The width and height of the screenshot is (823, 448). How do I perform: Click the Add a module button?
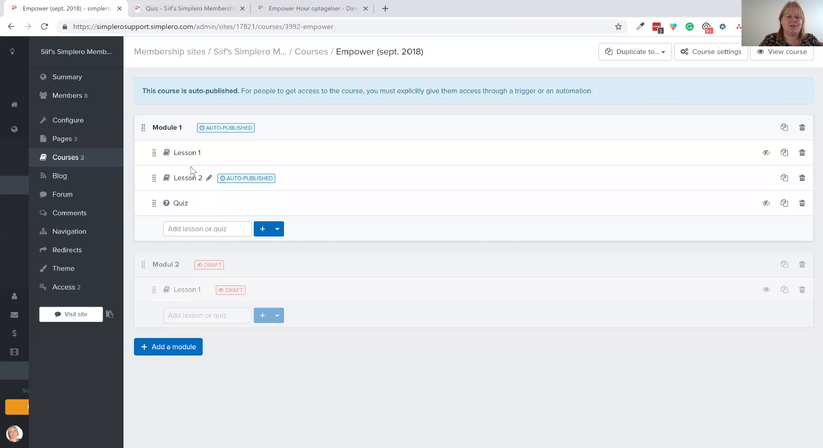pos(168,347)
